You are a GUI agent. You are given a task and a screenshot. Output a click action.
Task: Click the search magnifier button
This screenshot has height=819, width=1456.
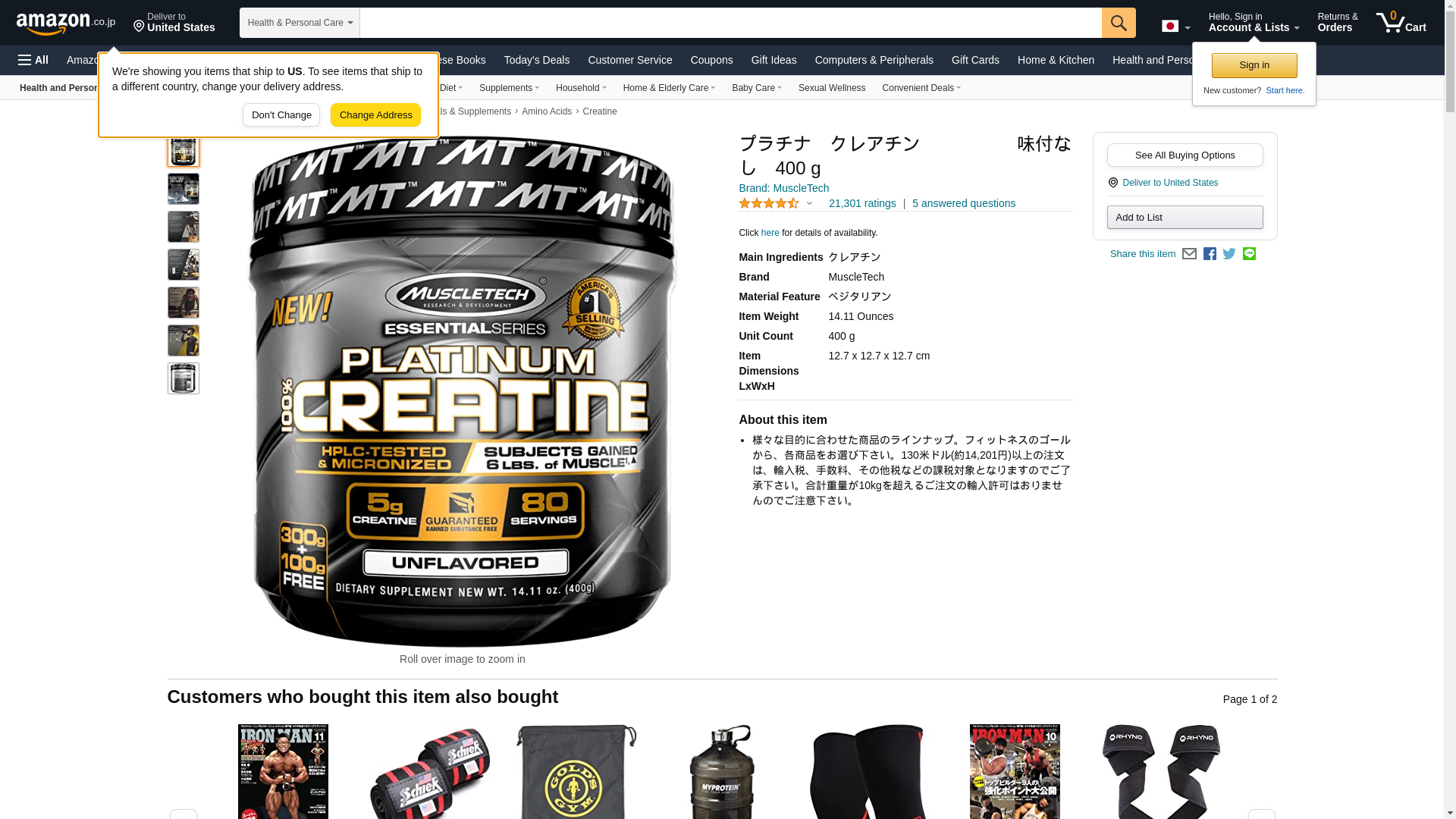click(1119, 23)
